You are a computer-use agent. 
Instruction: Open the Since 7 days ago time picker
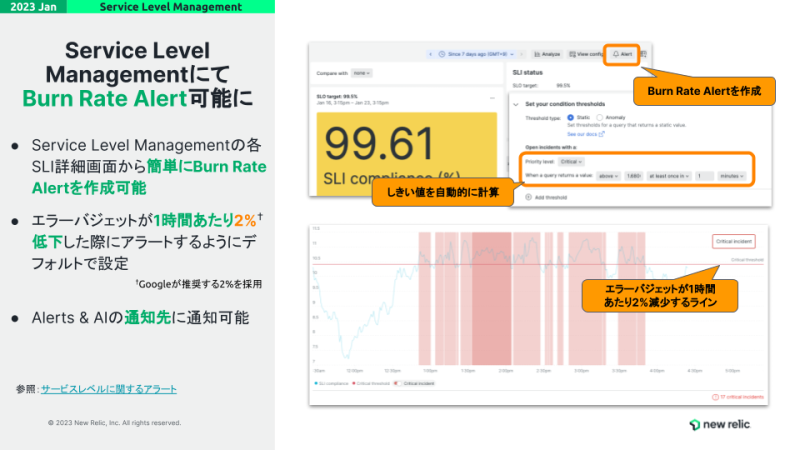point(477,54)
